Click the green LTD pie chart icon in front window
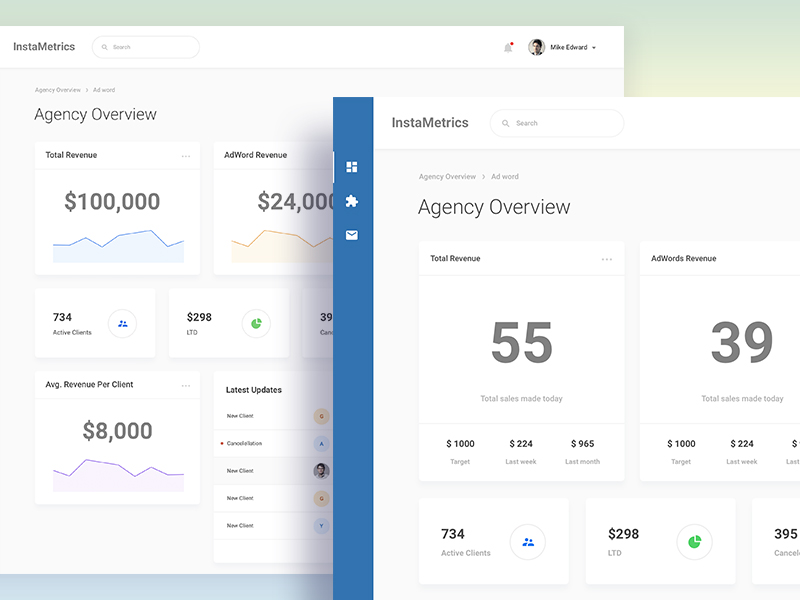This screenshot has height=600, width=800. pos(694,542)
